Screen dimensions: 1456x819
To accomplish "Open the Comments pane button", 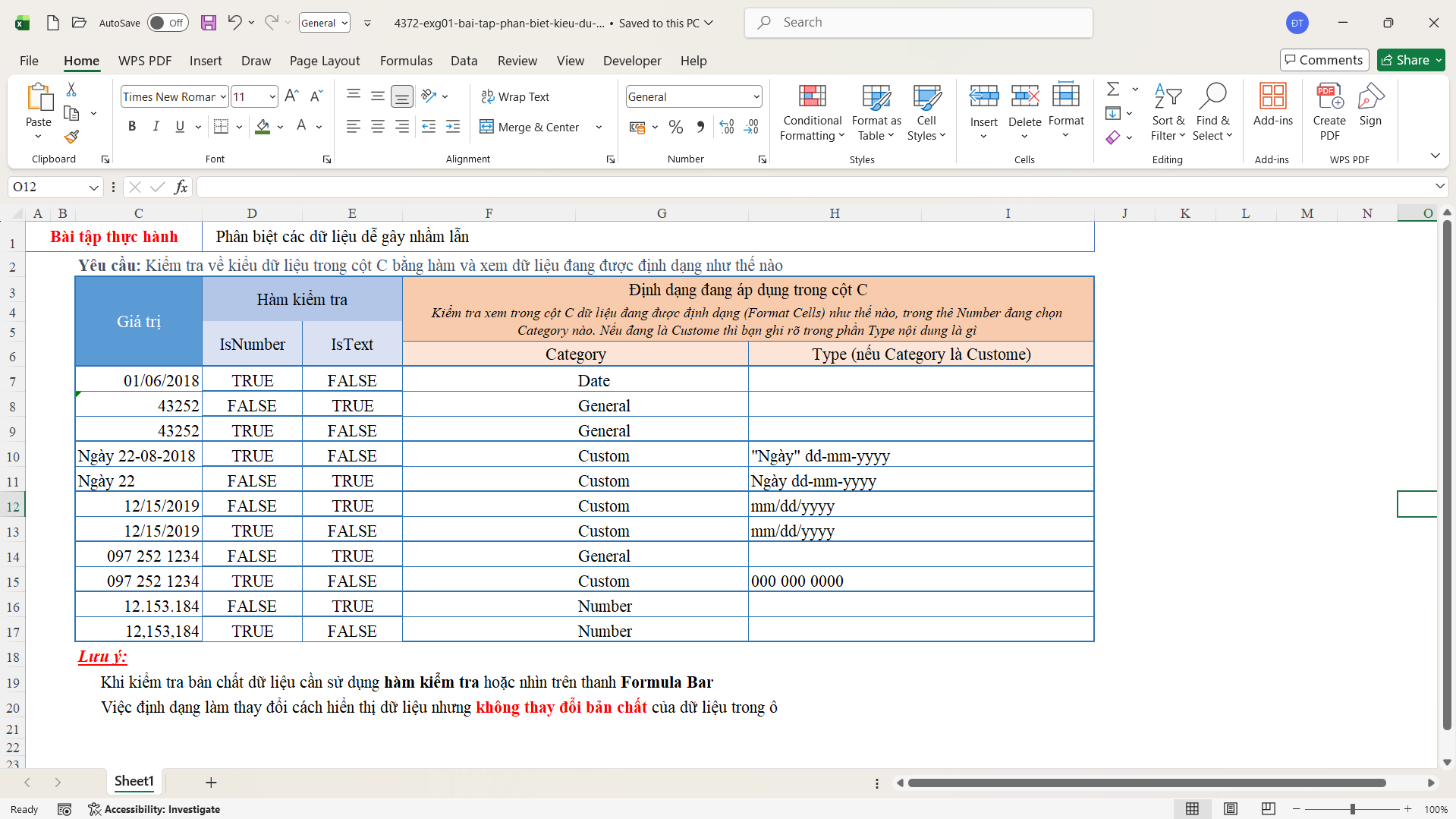I will coord(1324,60).
